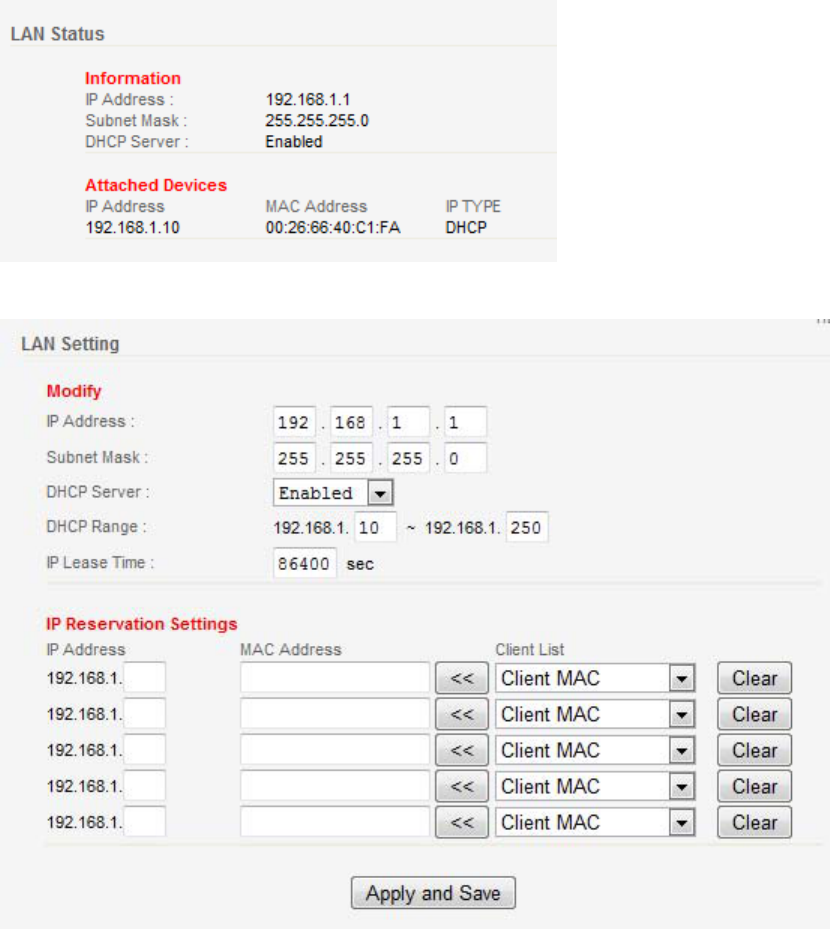Click the third reservation row MAC Address field
The image size is (830, 929).
335,749
